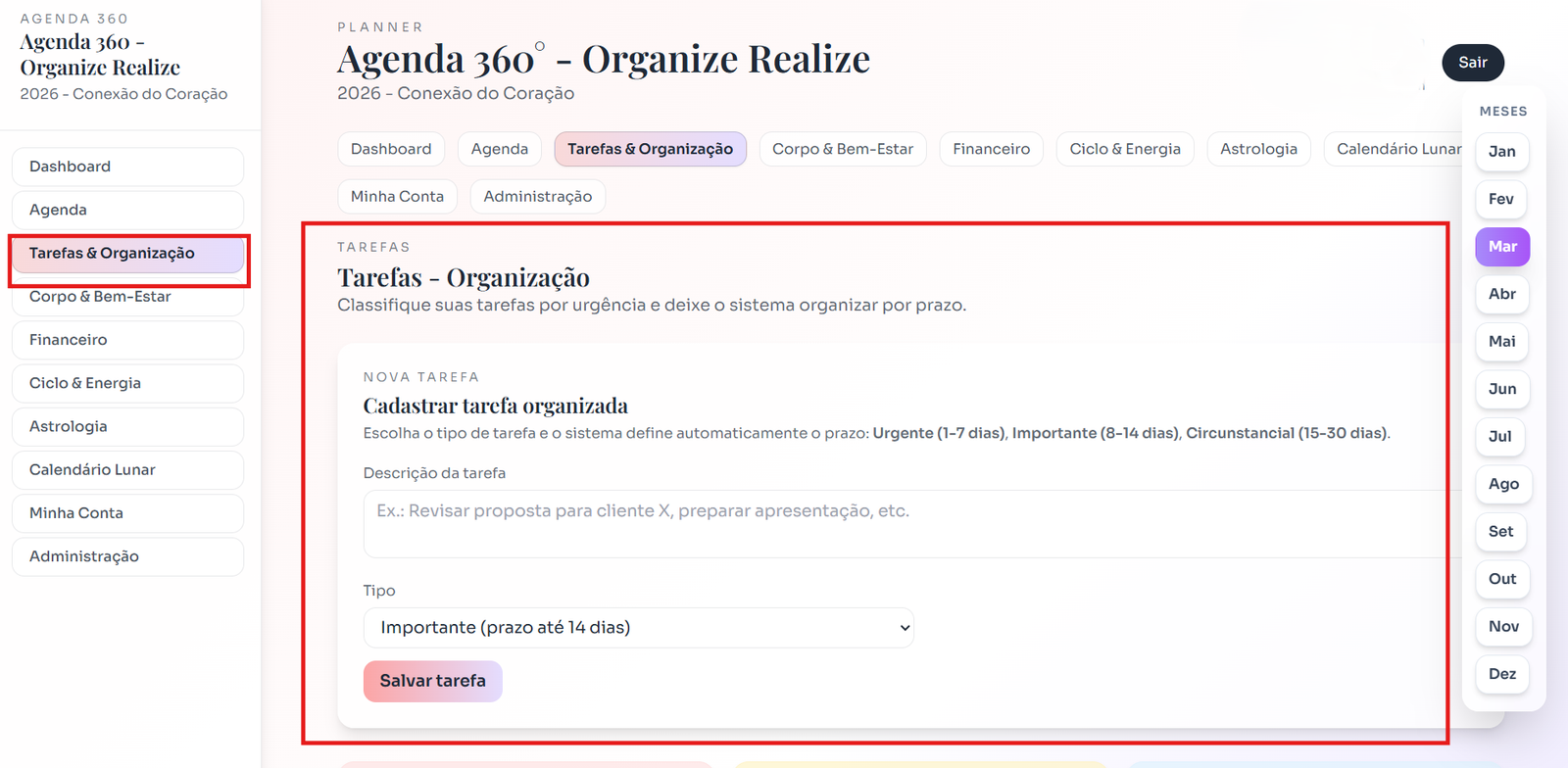Image resolution: width=1568 pixels, height=768 pixels.
Task: Click the Agenda 360° - Organize Realize page title
Action: [x=604, y=59]
